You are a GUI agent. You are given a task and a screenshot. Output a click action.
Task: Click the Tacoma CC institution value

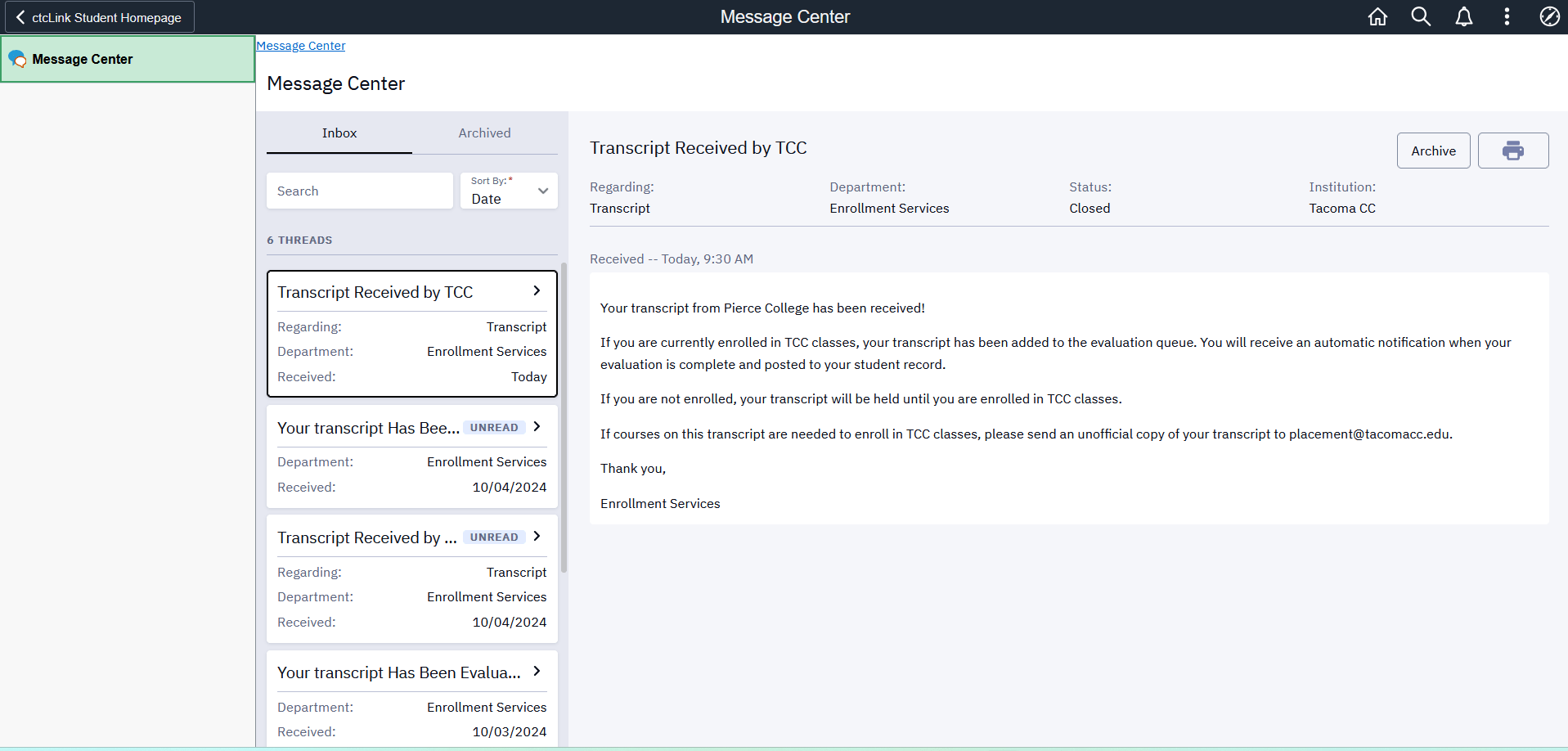click(1342, 209)
